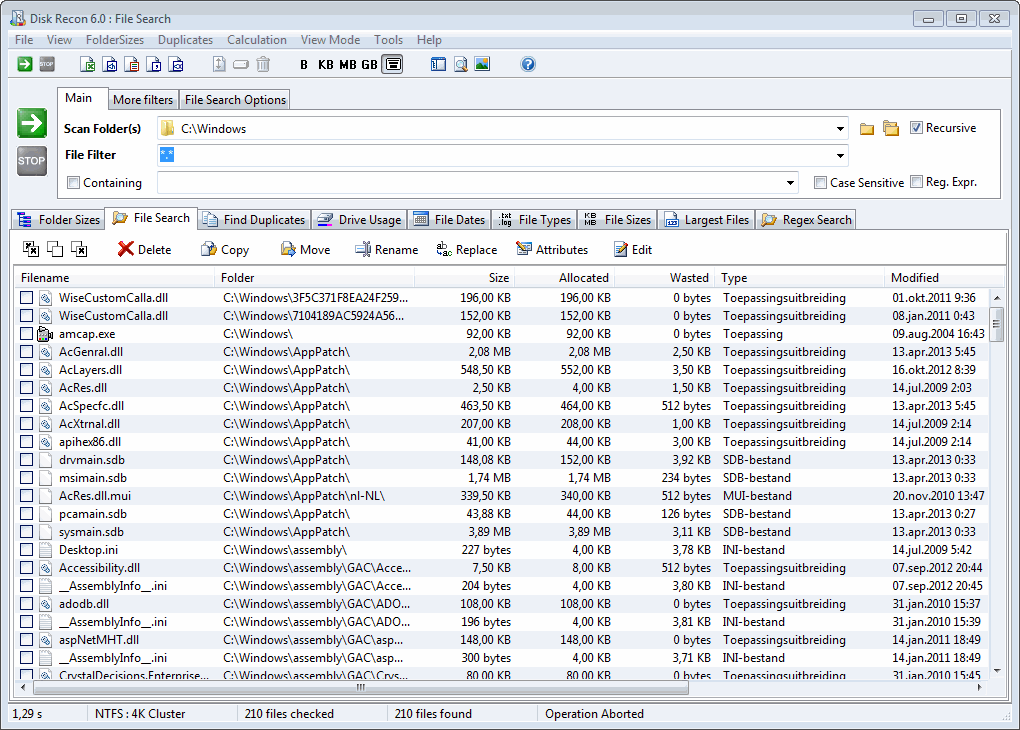Browse for scan folder icon
The width and height of the screenshot is (1020, 730).
pos(866,129)
